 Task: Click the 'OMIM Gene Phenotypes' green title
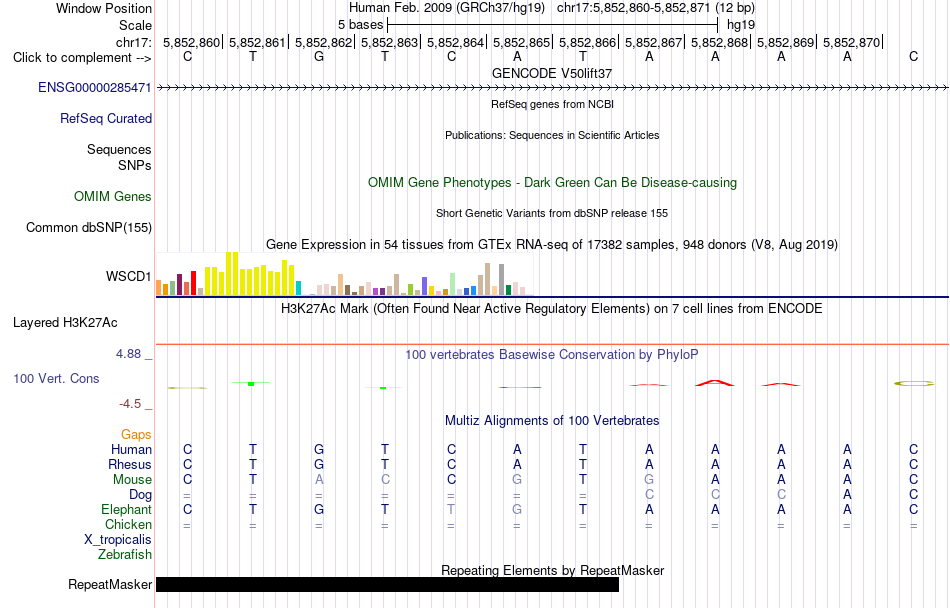553,182
